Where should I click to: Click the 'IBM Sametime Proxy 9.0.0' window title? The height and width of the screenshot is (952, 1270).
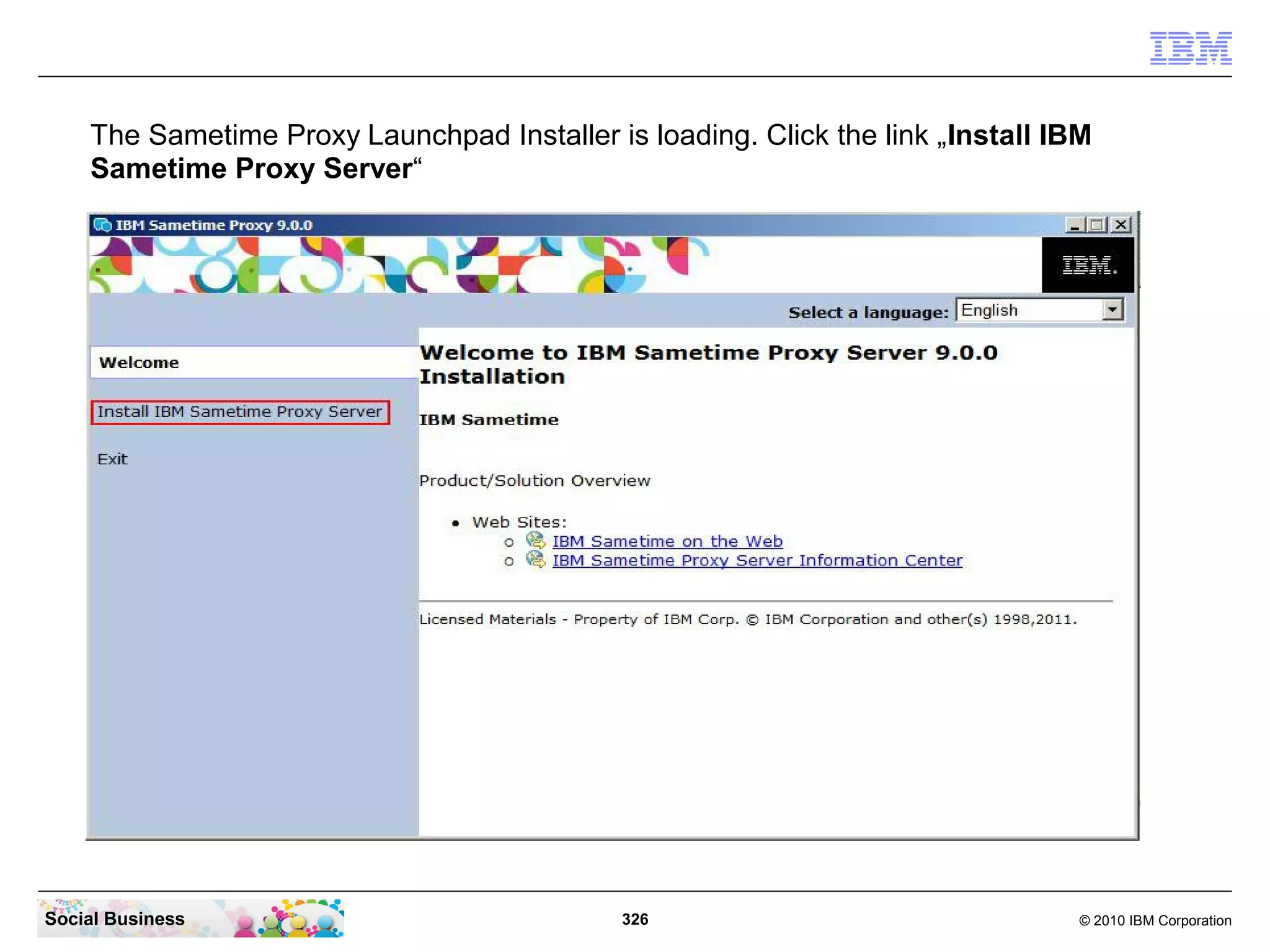[x=214, y=225]
